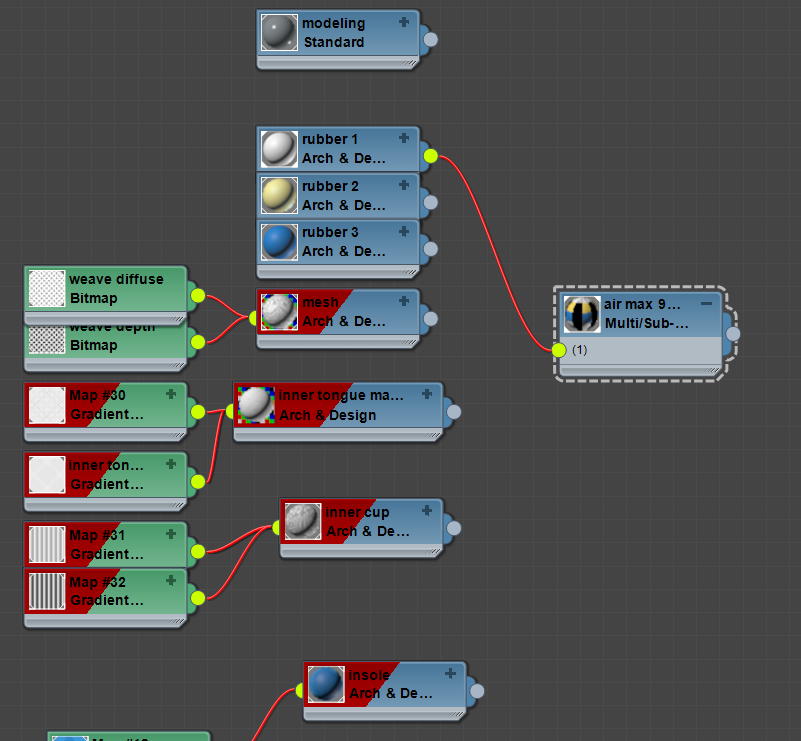Expand the inner ton... gradient node
801x741 pixels.
[171, 464]
